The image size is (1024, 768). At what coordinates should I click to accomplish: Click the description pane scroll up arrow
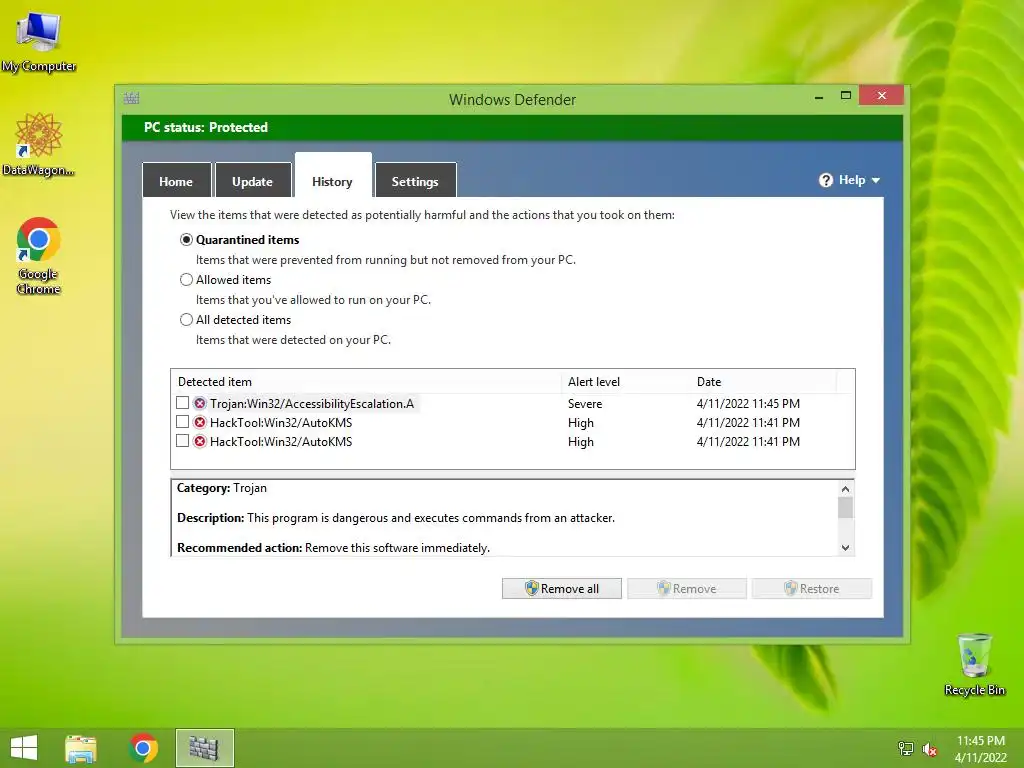click(846, 489)
